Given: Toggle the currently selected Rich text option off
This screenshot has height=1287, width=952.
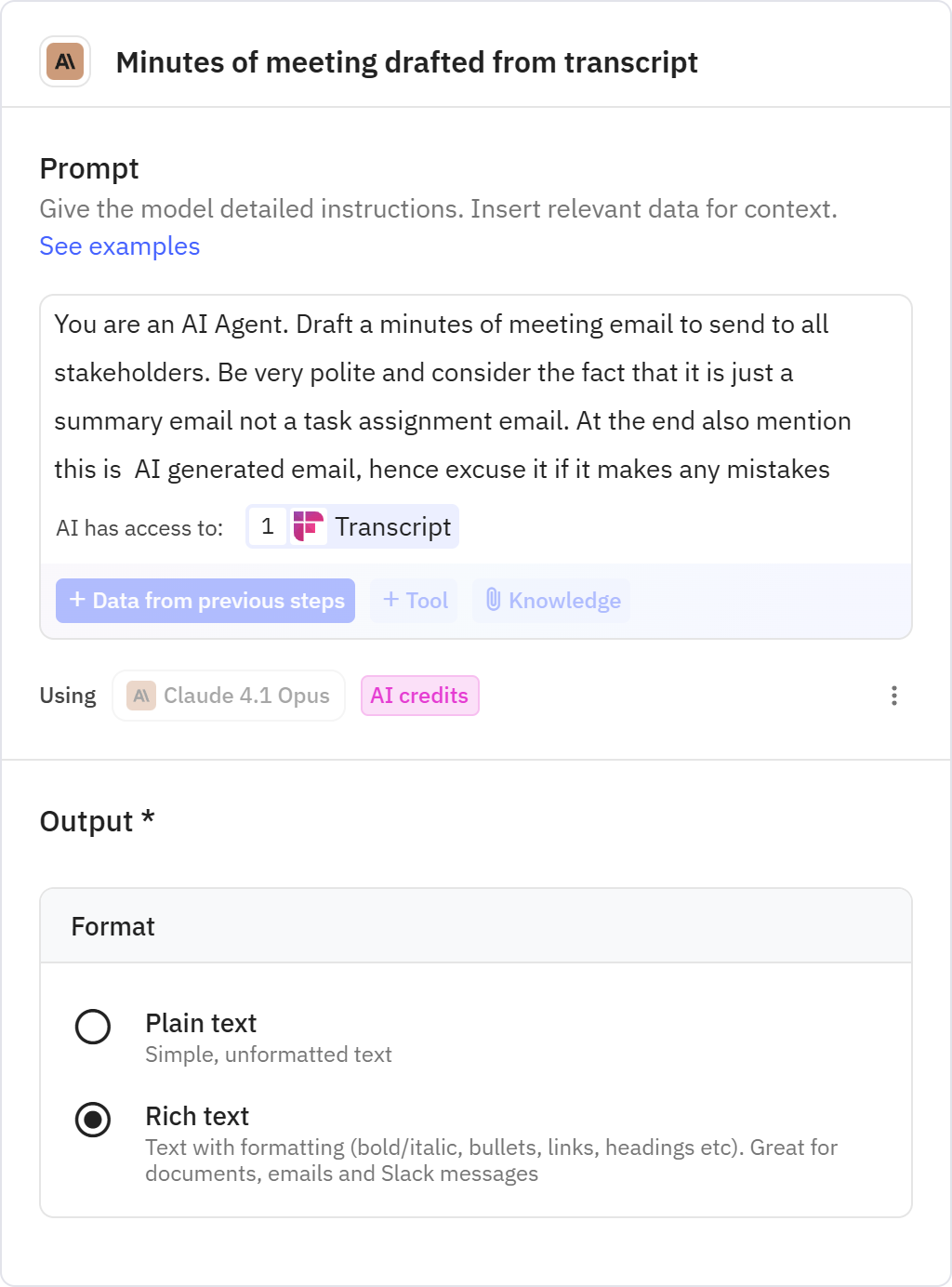Looking at the screenshot, I should (x=93, y=1121).
